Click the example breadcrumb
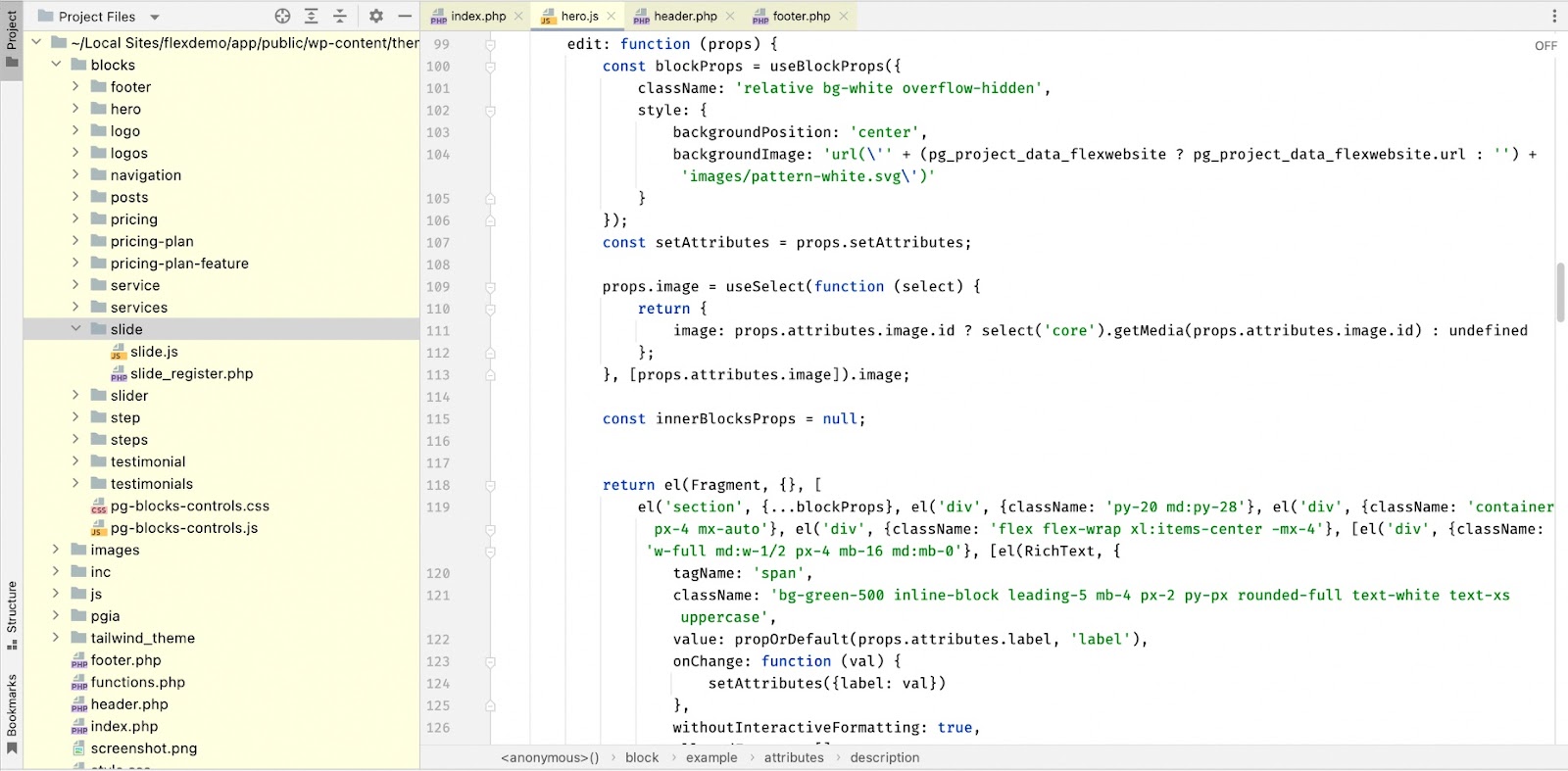 coord(711,757)
